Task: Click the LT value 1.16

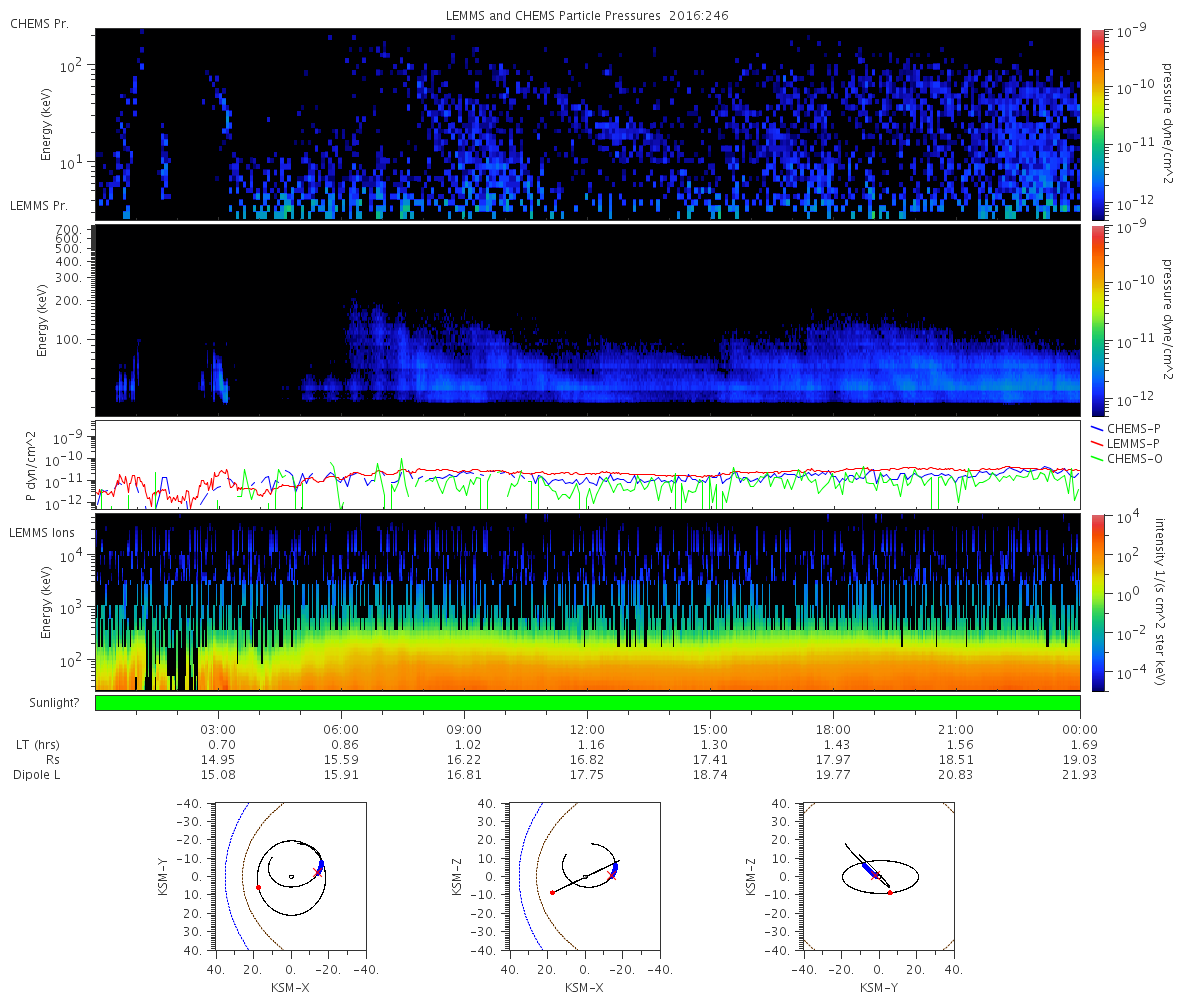Action: [x=592, y=745]
